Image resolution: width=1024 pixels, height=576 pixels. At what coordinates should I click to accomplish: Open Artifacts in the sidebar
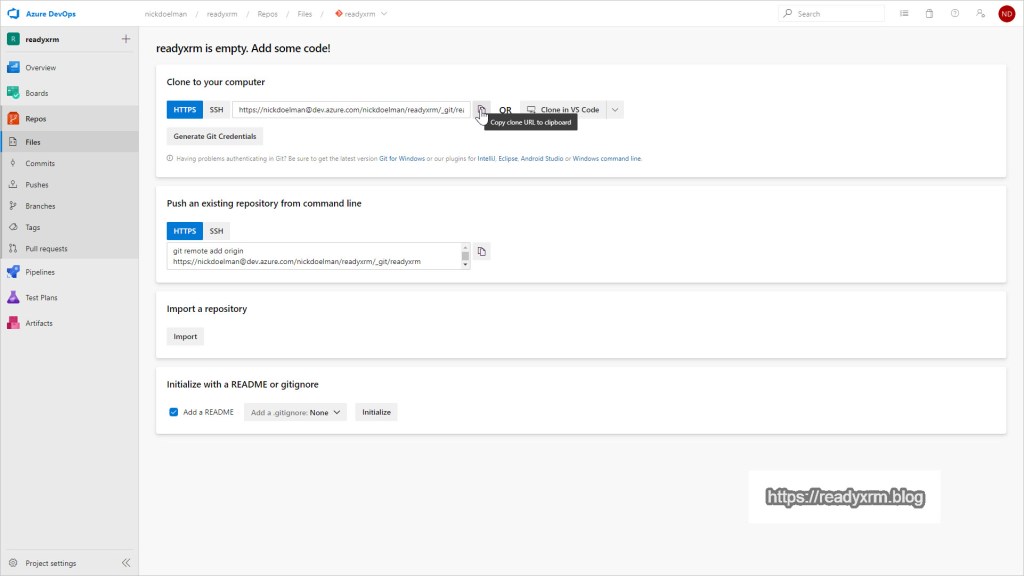[38, 323]
